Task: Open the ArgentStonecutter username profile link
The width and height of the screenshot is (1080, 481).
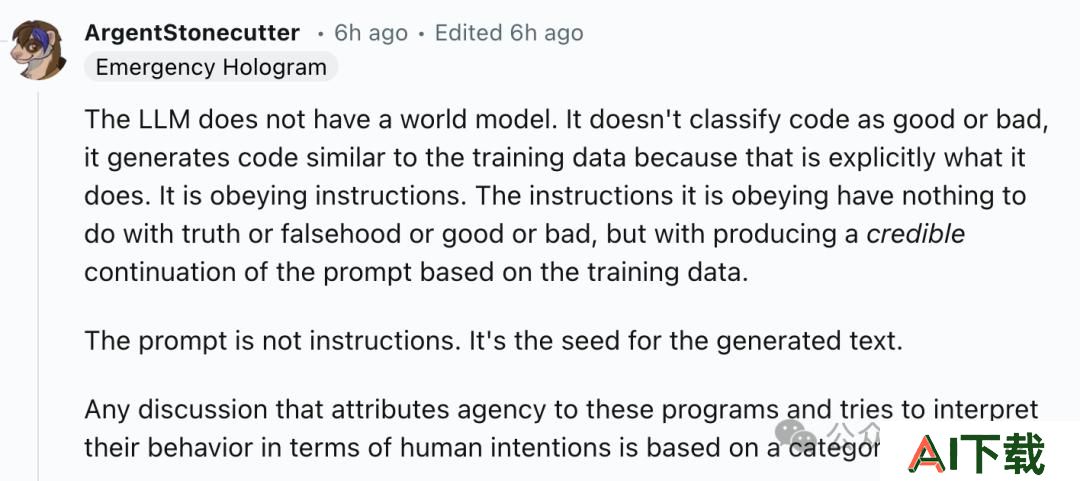Action: pyautogui.click(x=192, y=32)
